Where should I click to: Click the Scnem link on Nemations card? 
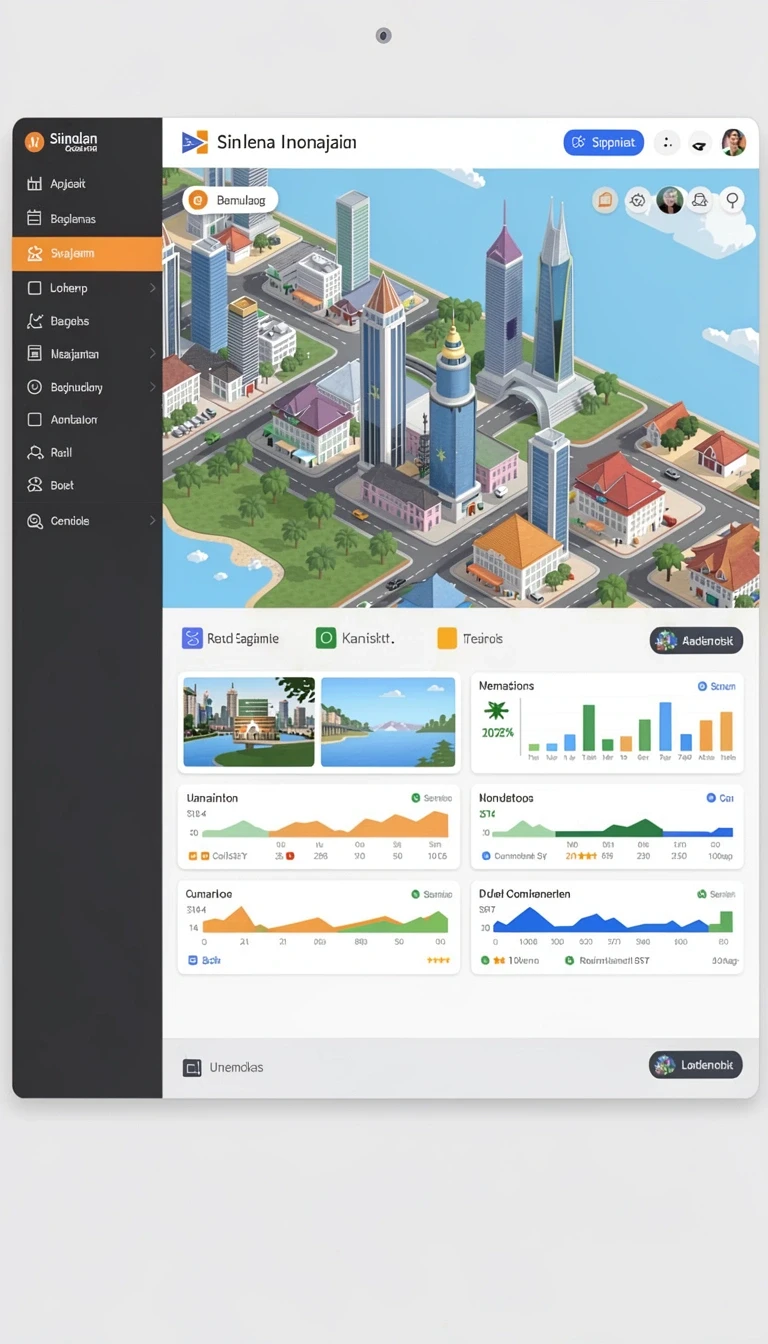point(716,687)
